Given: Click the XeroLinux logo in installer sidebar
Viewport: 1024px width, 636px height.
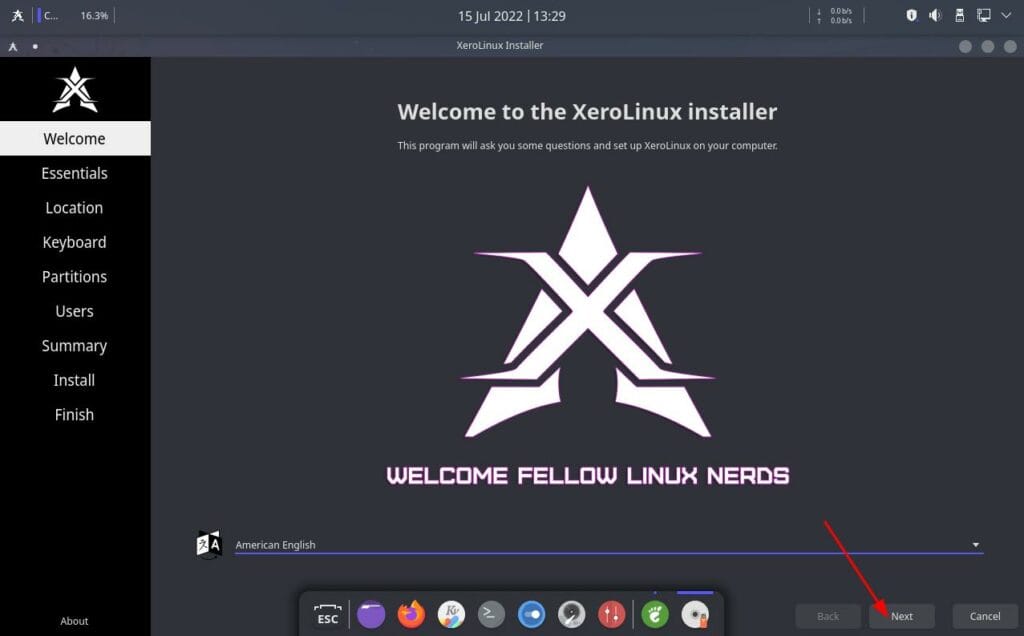Looking at the screenshot, I should (75, 89).
